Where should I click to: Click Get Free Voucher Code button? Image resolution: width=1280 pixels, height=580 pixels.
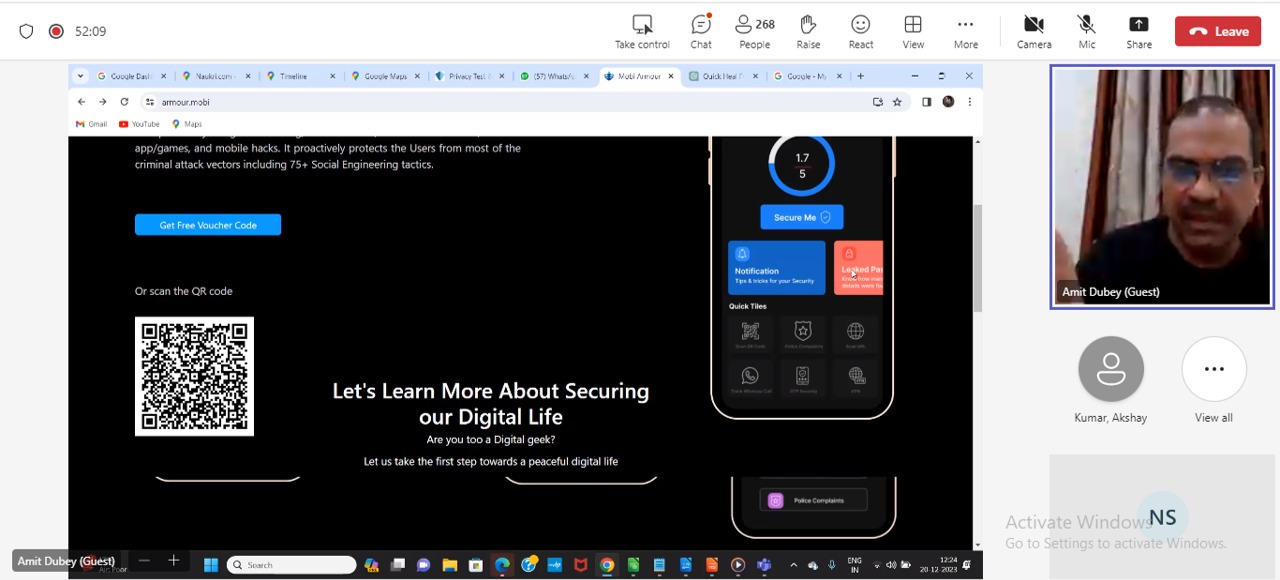pos(208,225)
